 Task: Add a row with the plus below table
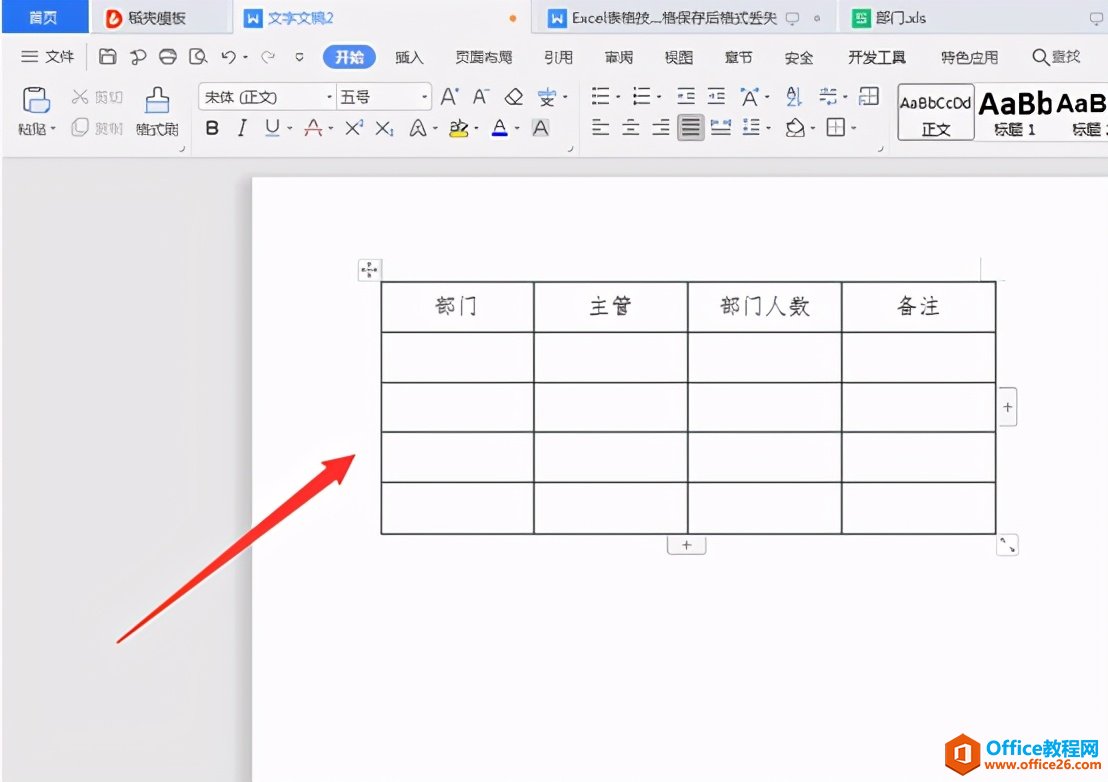coord(686,545)
